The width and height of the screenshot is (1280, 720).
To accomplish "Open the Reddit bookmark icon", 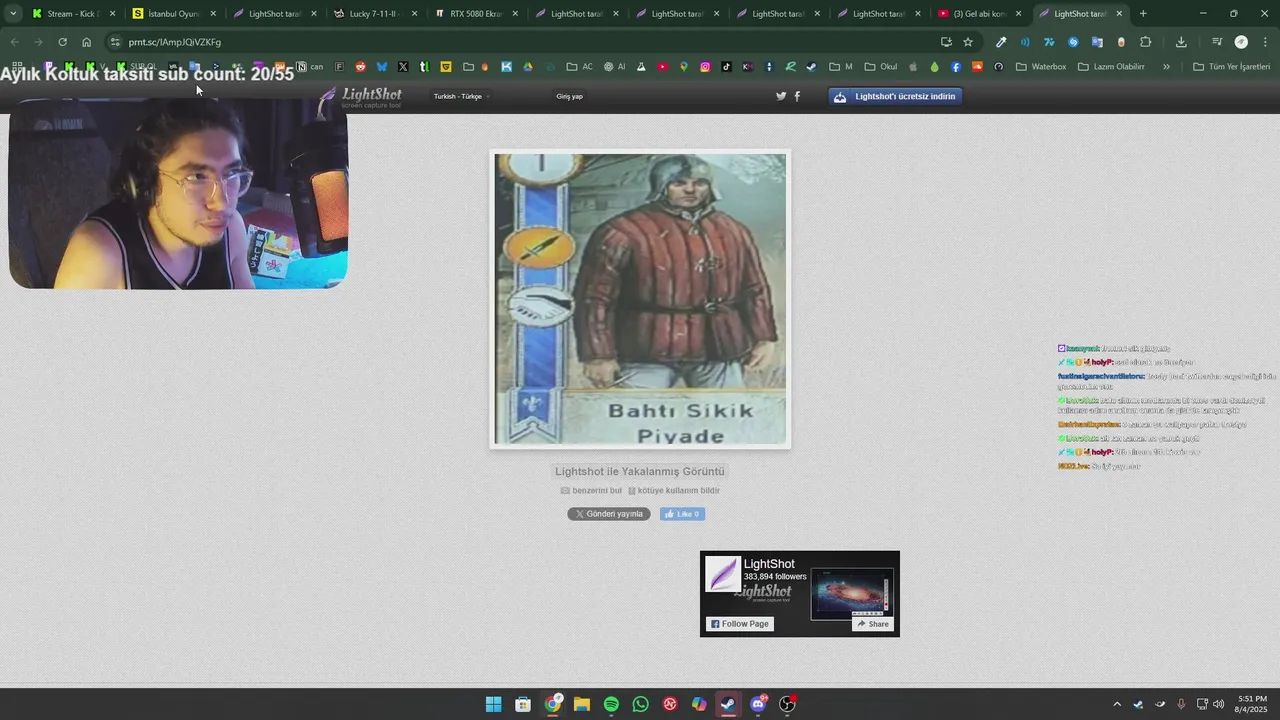I will click(360, 67).
